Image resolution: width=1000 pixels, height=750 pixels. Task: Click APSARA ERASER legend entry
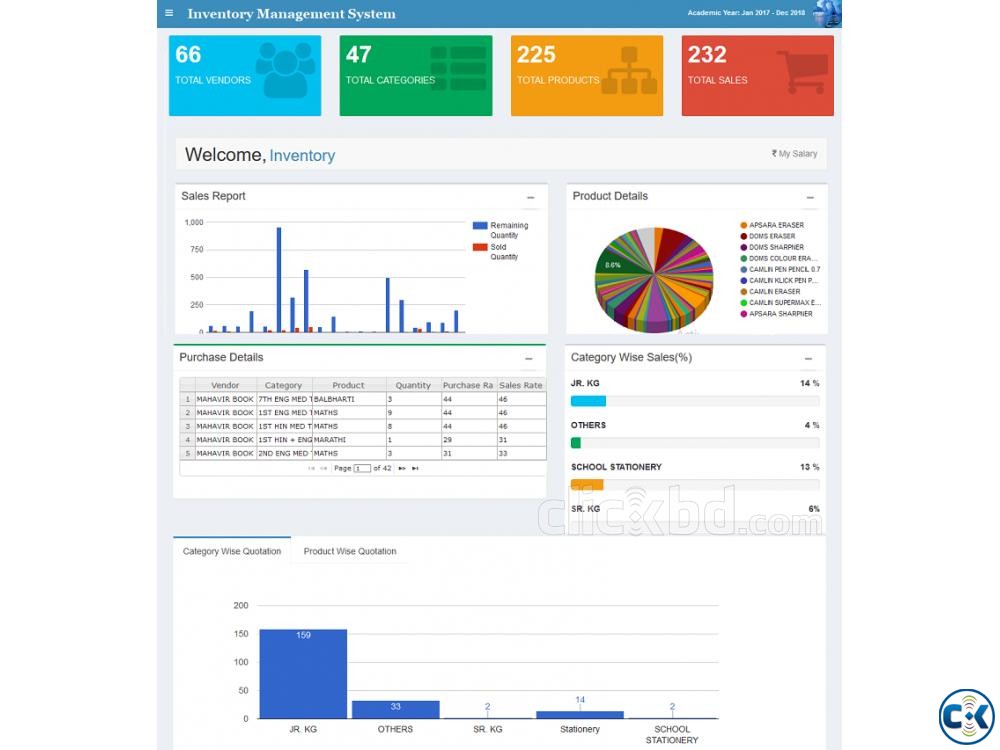tap(772, 225)
